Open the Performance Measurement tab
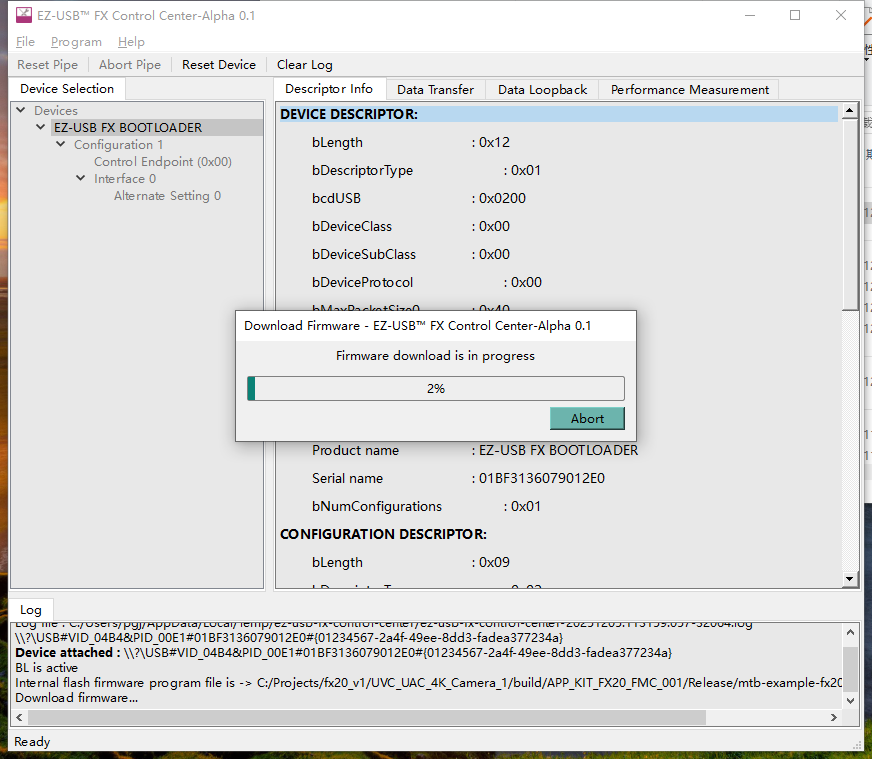This screenshot has width=872, height=759. tap(690, 90)
